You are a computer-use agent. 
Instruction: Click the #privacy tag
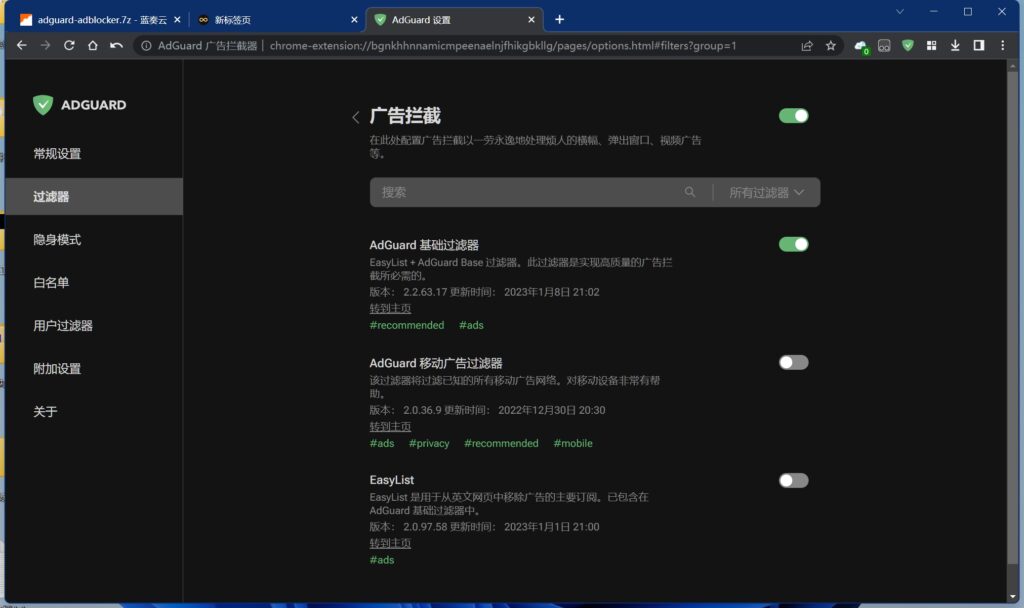point(429,443)
